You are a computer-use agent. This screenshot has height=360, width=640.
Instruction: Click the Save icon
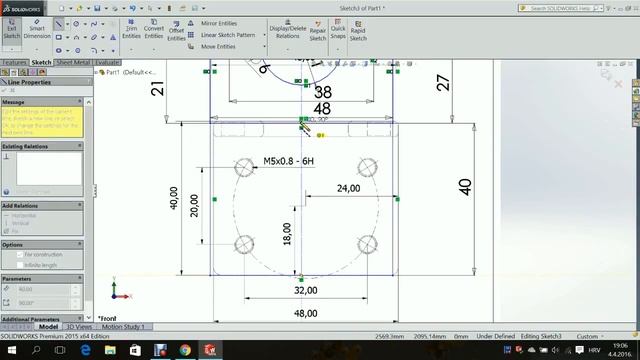pos(97,8)
